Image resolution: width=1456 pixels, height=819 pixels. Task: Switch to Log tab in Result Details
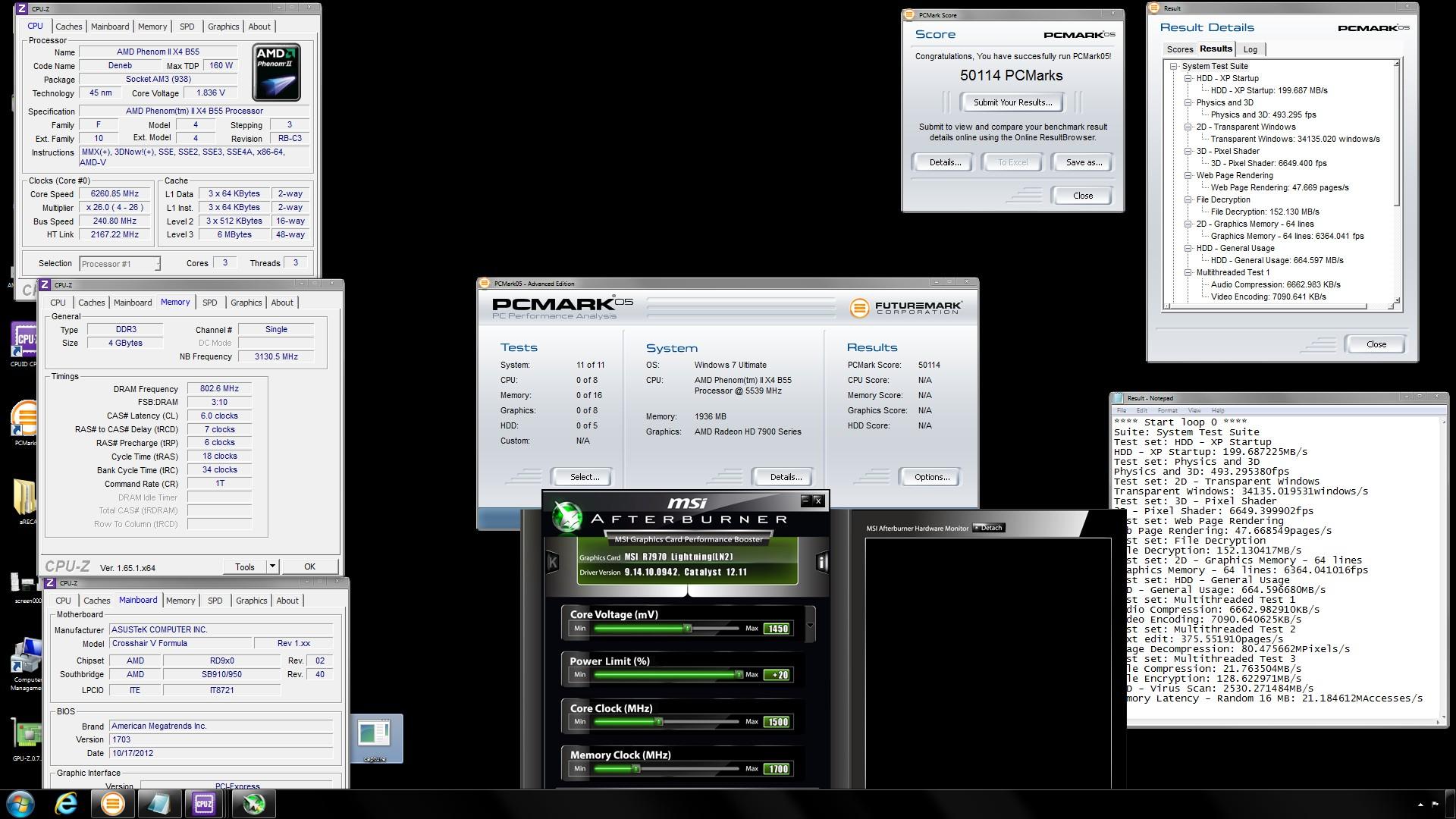click(x=1250, y=49)
